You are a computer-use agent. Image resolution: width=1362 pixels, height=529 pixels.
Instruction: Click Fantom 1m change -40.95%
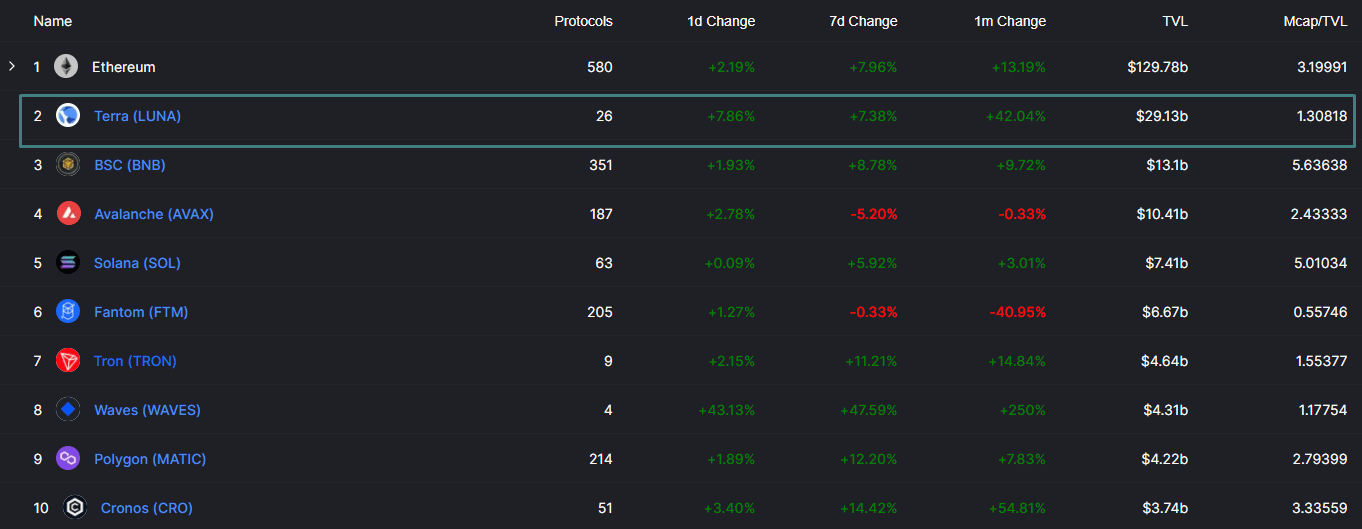click(1018, 312)
